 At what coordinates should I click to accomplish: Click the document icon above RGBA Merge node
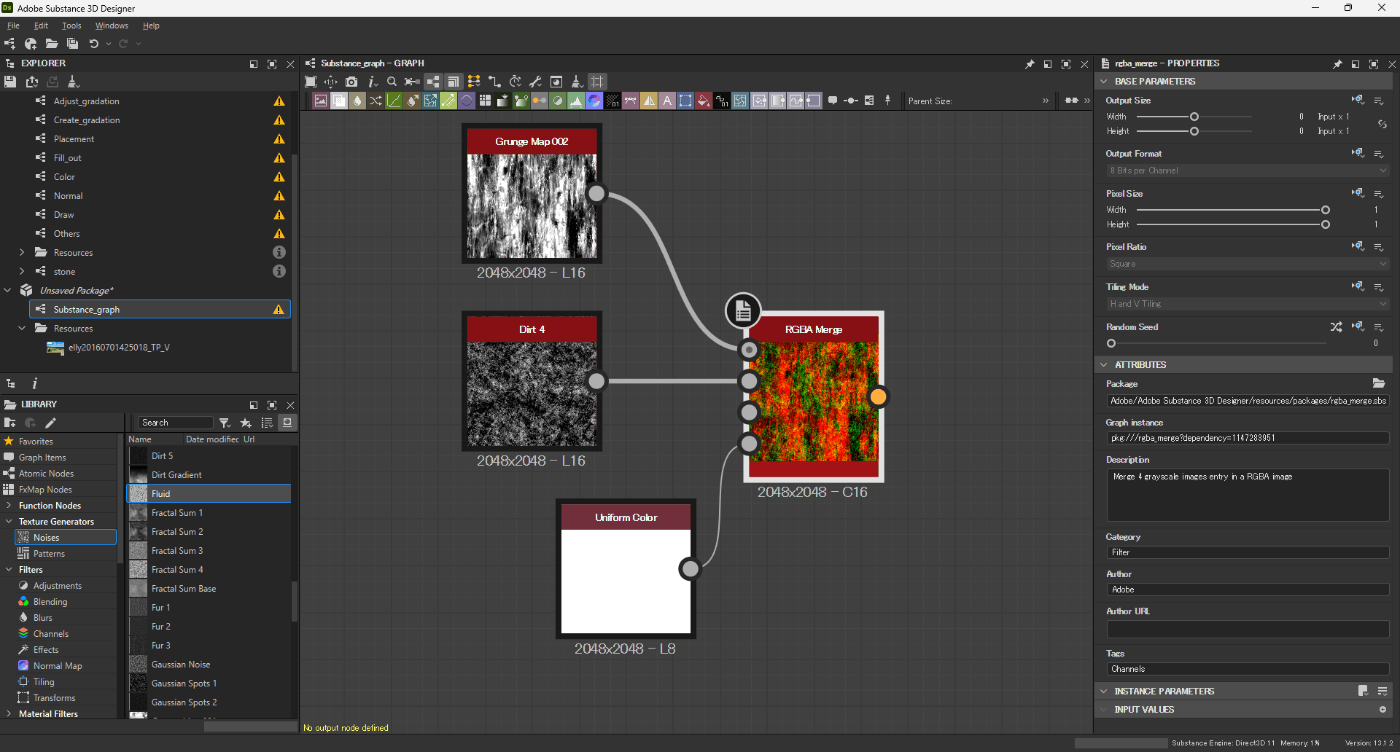[743, 312]
